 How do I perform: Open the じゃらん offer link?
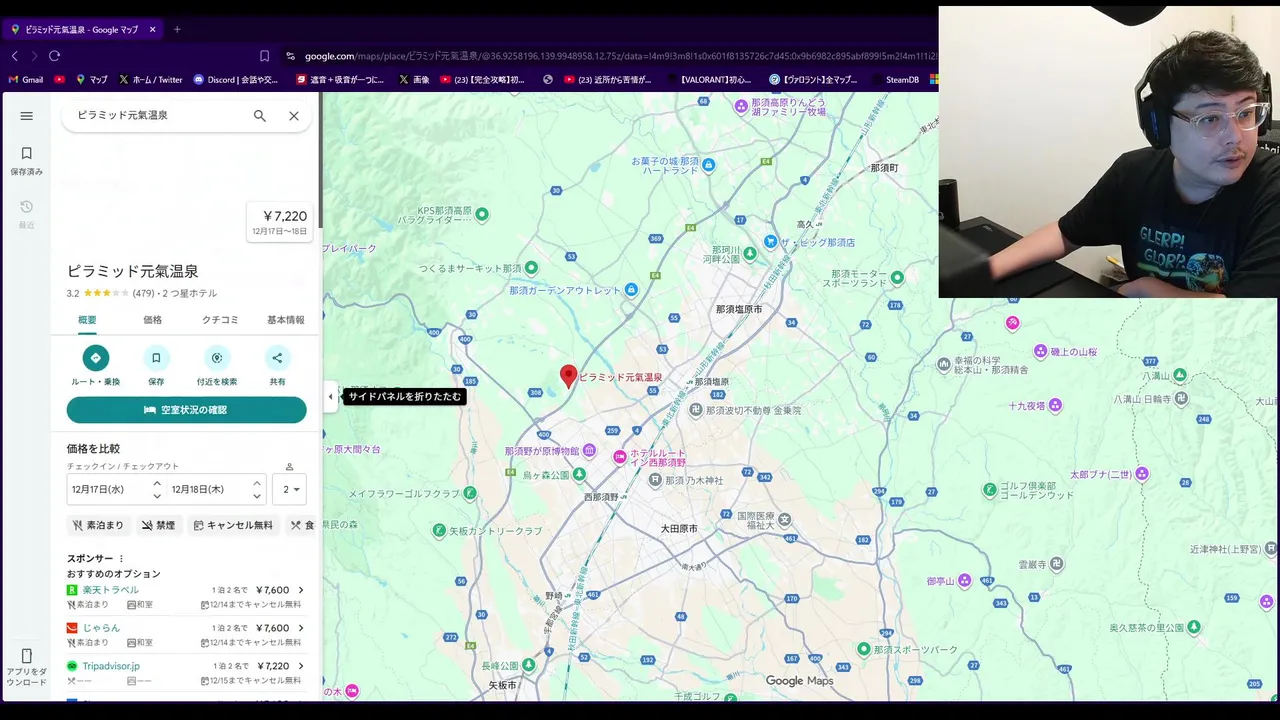(101, 628)
